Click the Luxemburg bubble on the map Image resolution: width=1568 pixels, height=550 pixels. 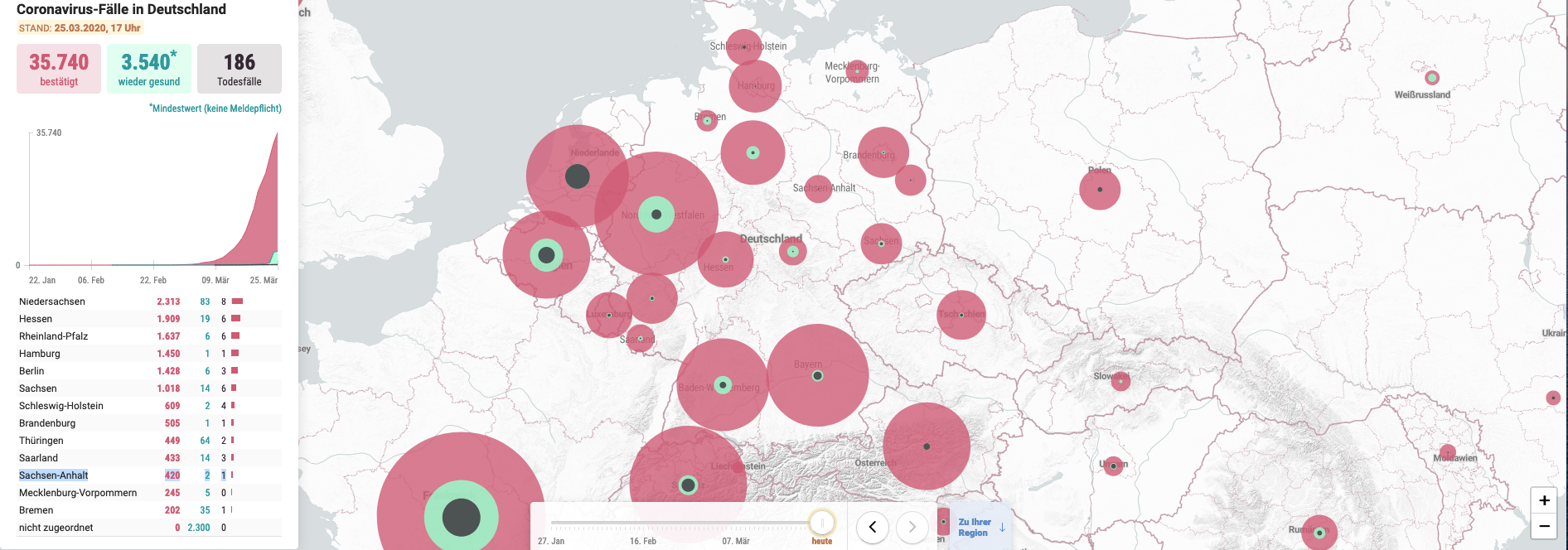point(609,315)
